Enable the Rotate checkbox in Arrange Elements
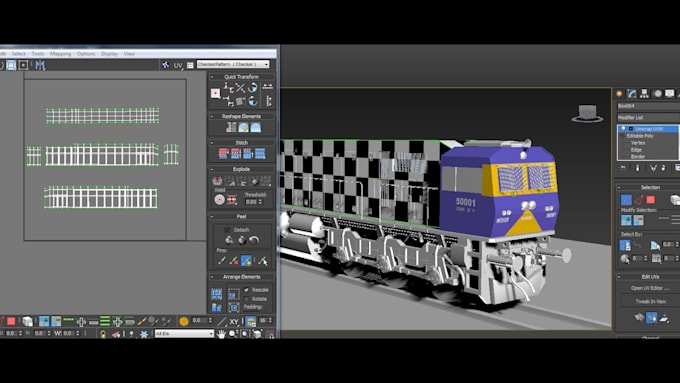The width and height of the screenshot is (680, 383). click(246, 299)
